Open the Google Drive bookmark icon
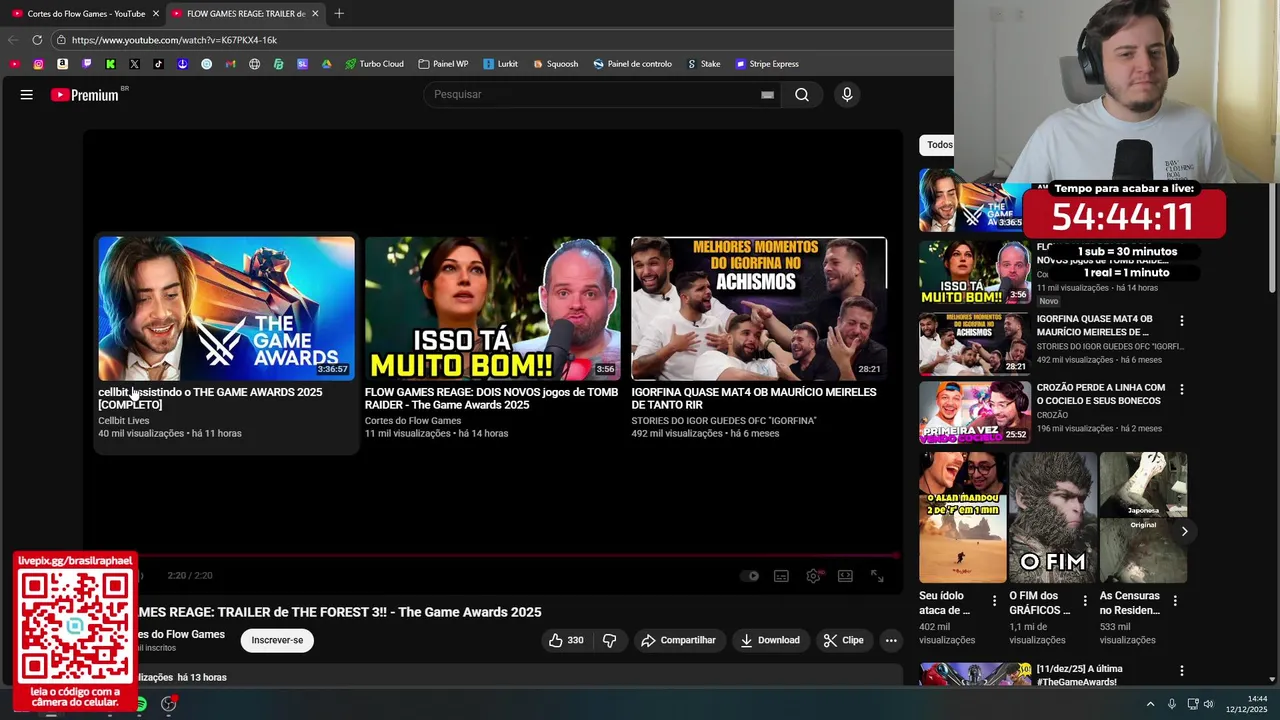The image size is (1280, 720). [x=326, y=64]
